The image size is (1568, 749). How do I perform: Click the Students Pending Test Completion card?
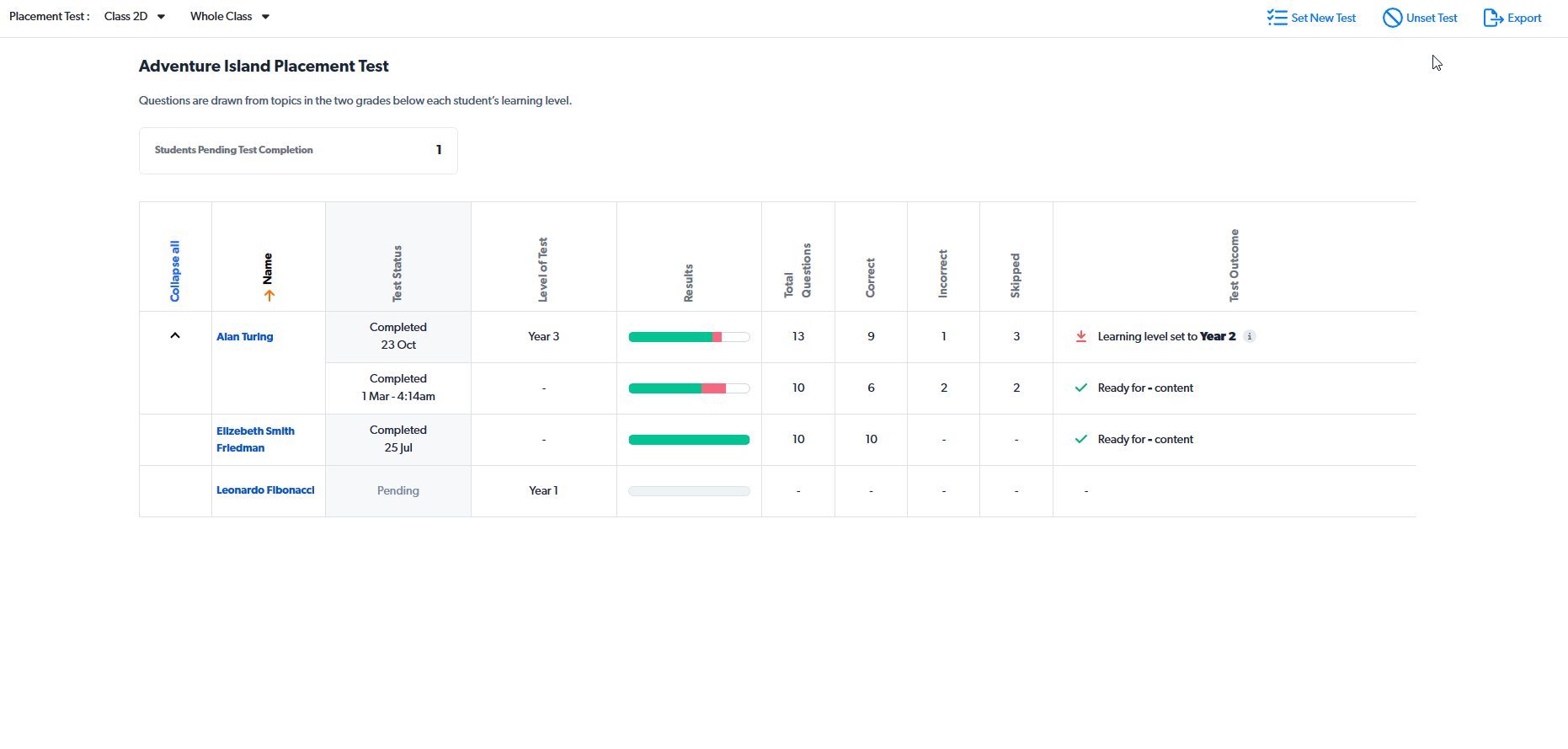pyautogui.click(x=298, y=151)
